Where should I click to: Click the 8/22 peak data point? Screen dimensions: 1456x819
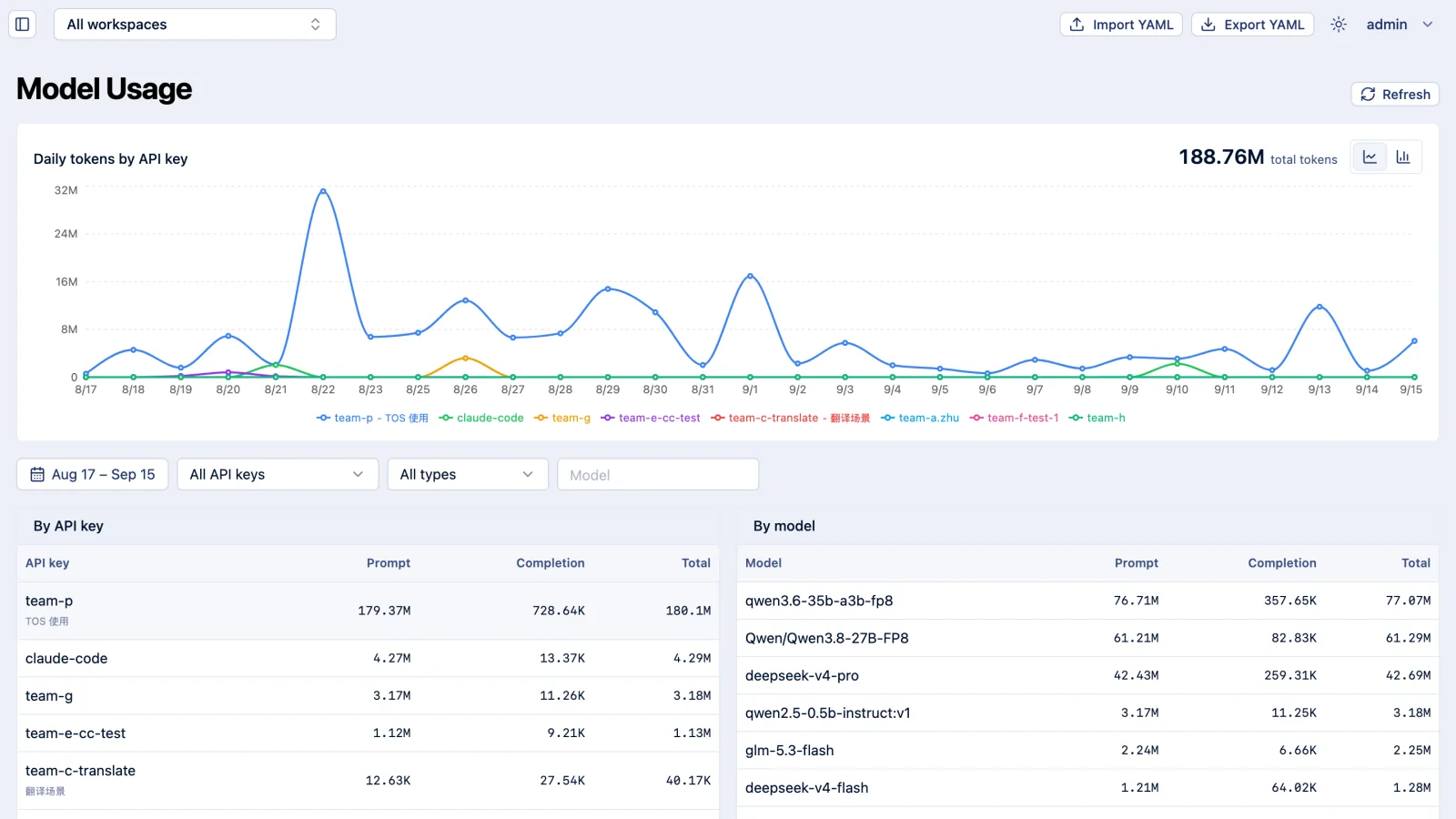(x=323, y=191)
